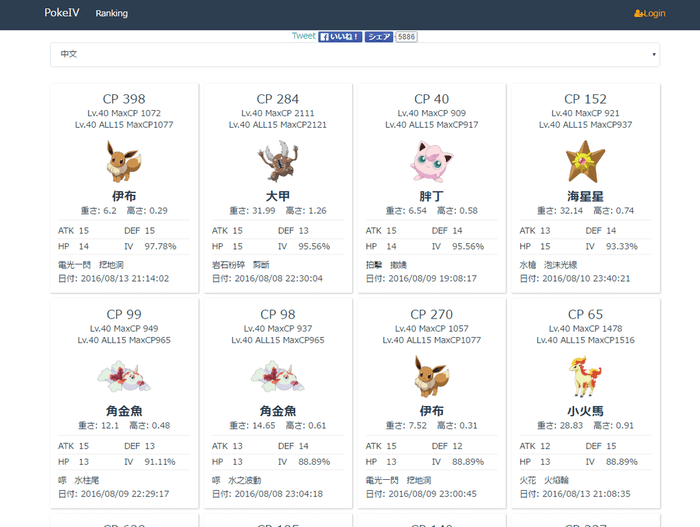
Task: Select the CP 398 heading
Action: coord(124,99)
